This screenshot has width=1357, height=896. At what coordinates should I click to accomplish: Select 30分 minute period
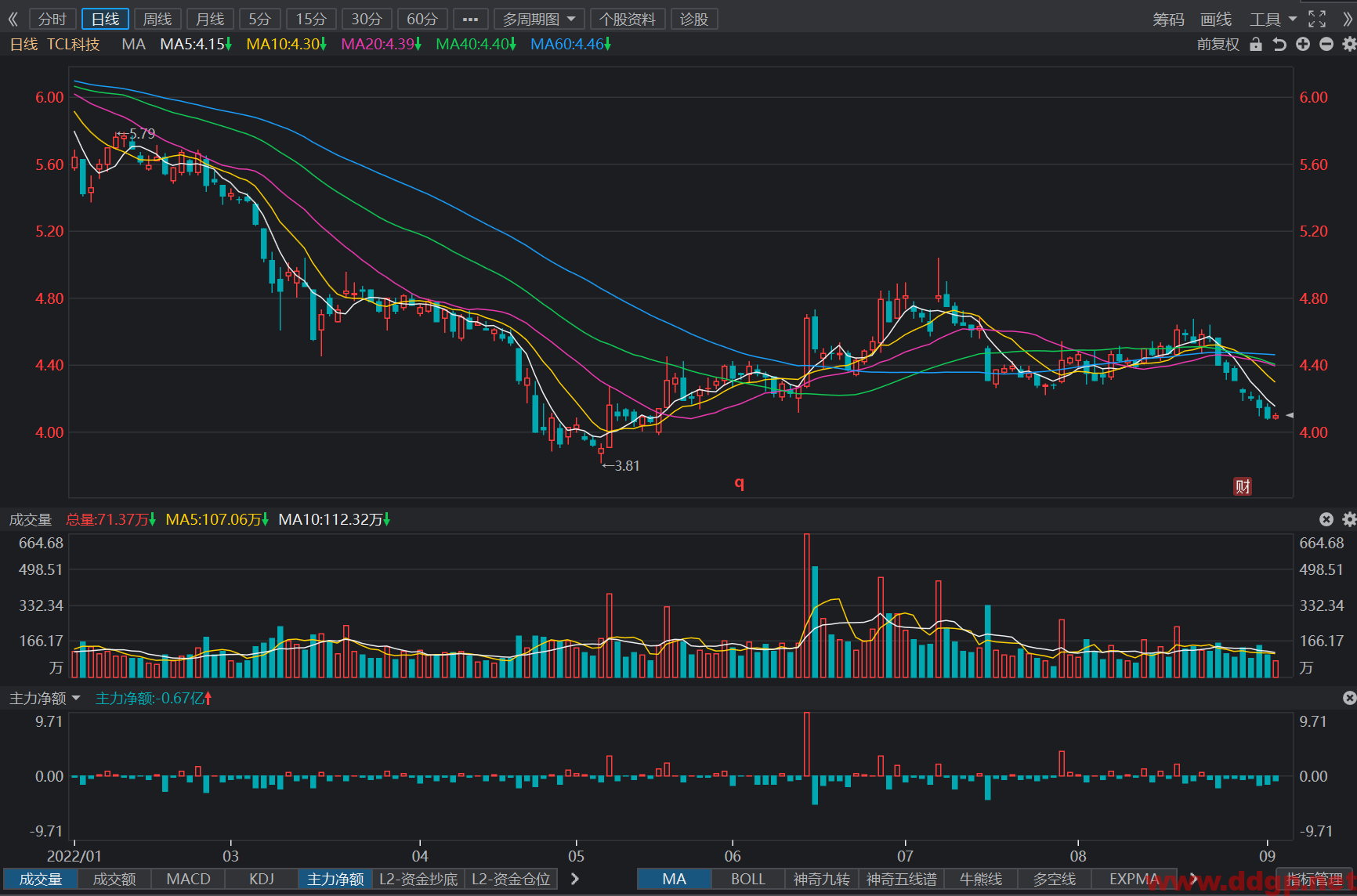(367, 19)
